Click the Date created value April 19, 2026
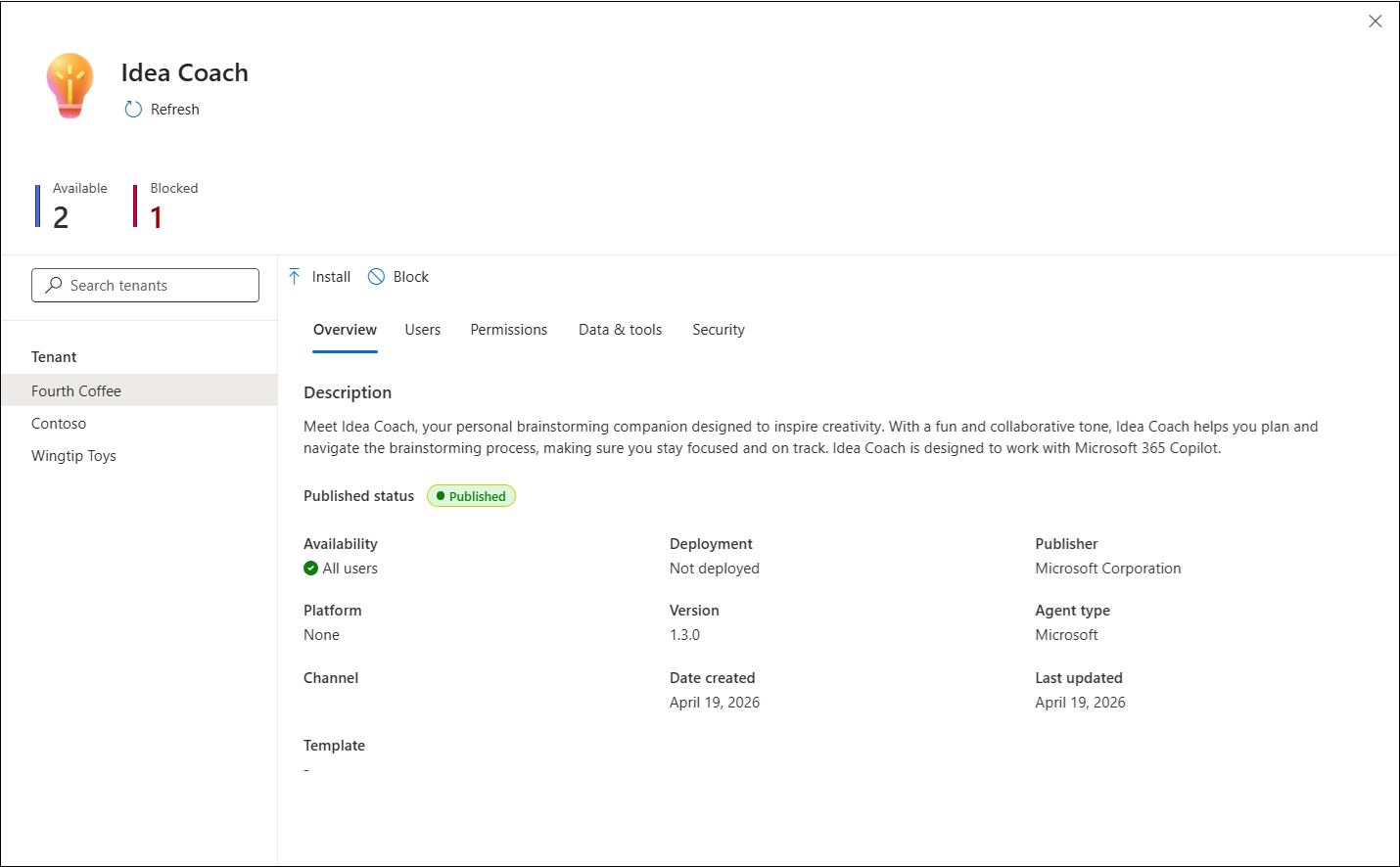This screenshot has height=867, width=1400. pos(715,703)
